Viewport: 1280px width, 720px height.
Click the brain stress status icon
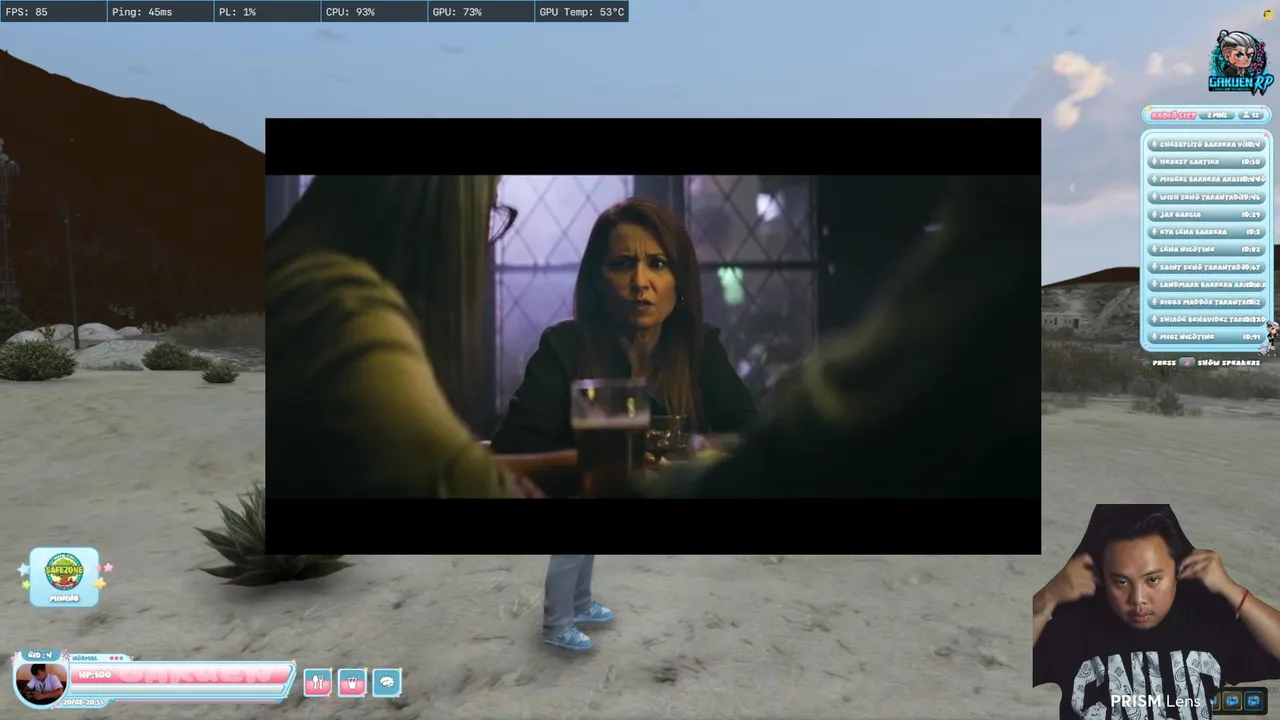coord(387,683)
